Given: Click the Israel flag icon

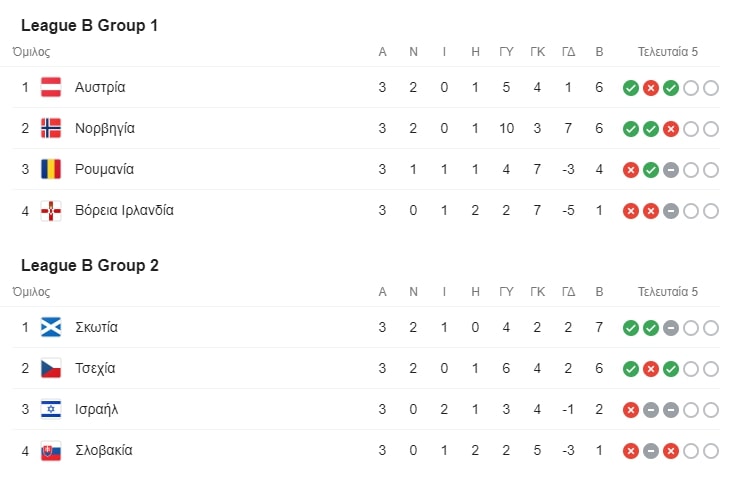Looking at the screenshot, I should 51,409.
